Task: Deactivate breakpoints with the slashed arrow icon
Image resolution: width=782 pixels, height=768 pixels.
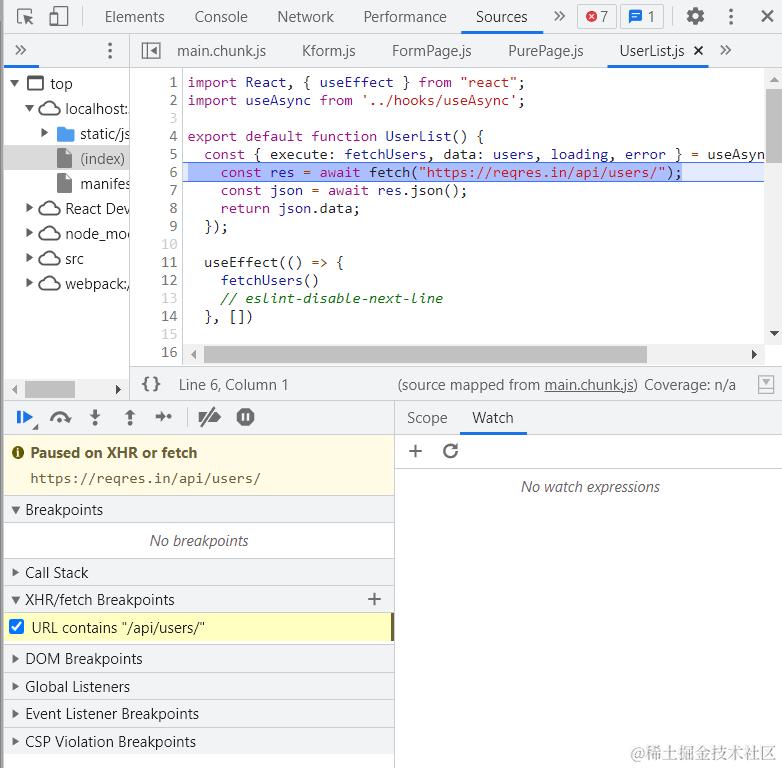Action: point(209,417)
